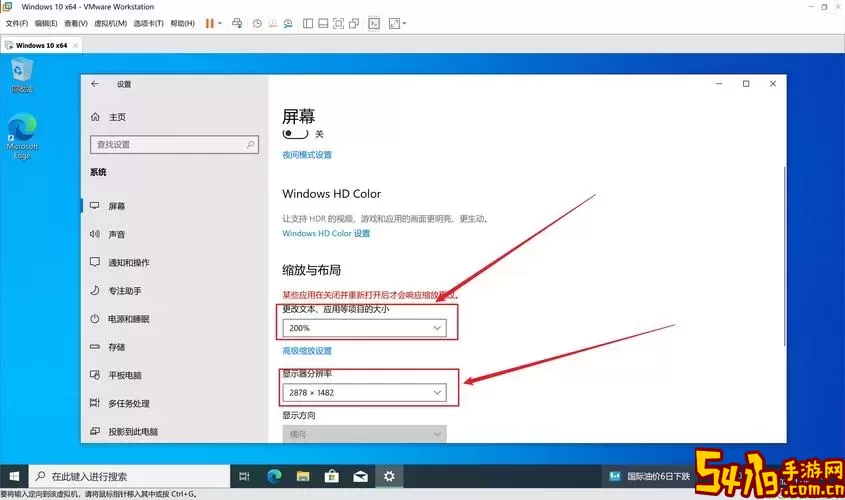Viewport: 845px width, 500px height.
Task: Click the stretch guest display icon
Action: 394,23
